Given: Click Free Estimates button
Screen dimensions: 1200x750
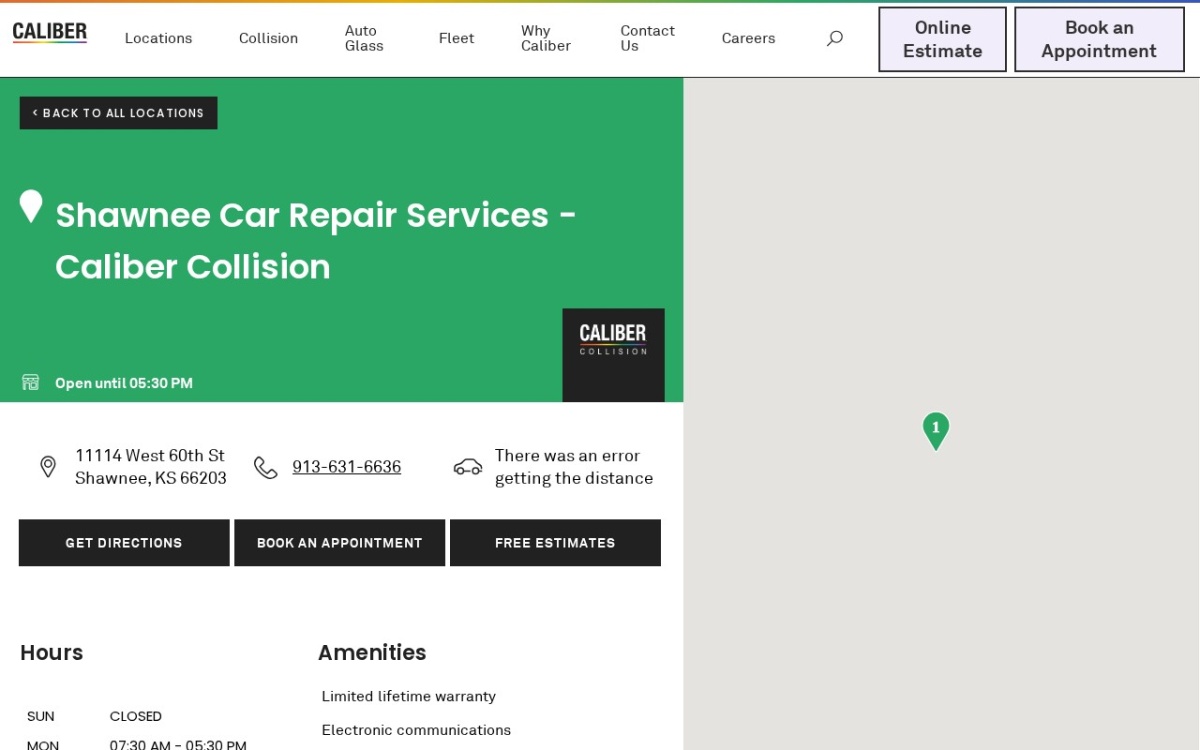Looking at the screenshot, I should 555,543.
